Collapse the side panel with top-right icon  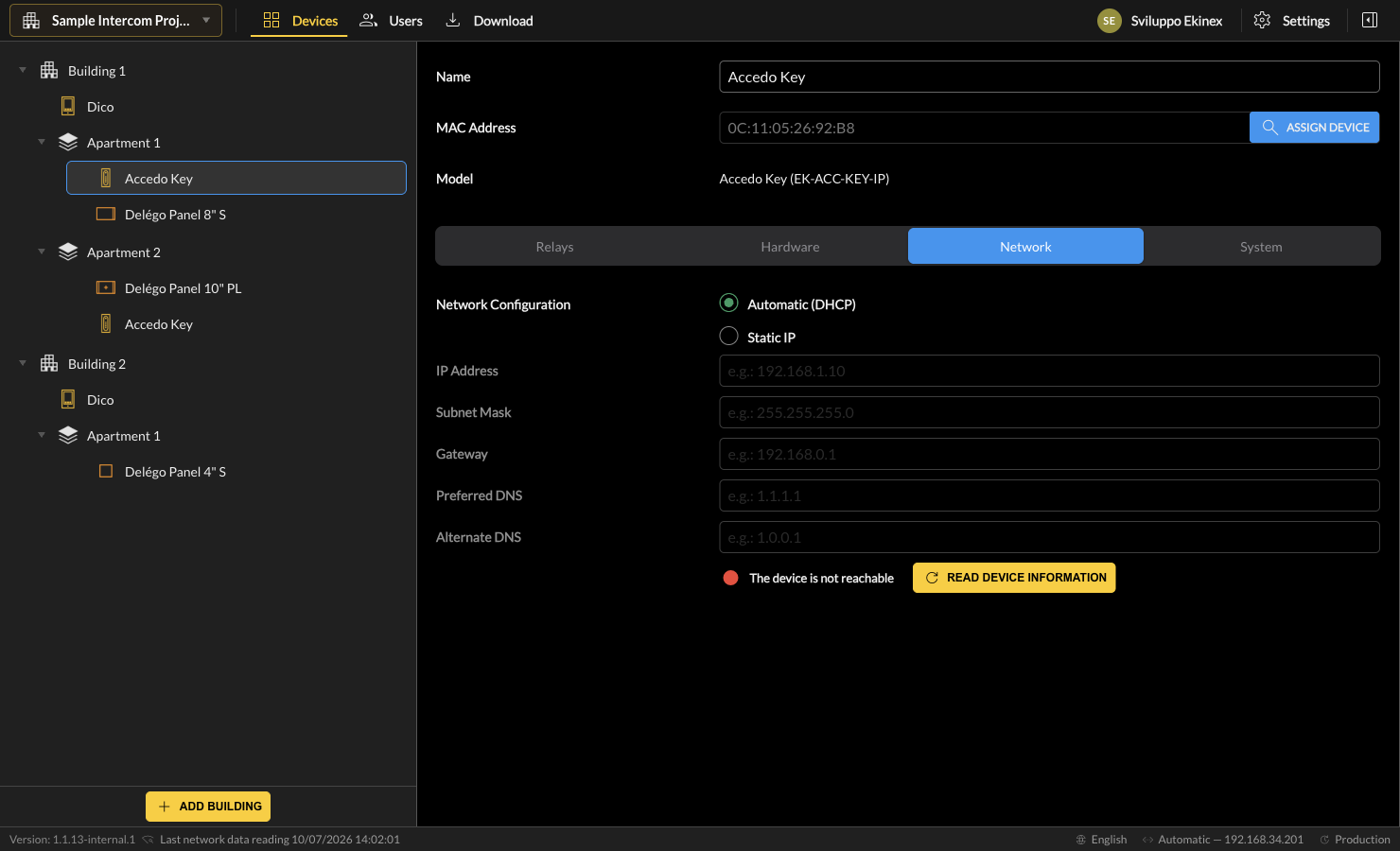(1370, 20)
